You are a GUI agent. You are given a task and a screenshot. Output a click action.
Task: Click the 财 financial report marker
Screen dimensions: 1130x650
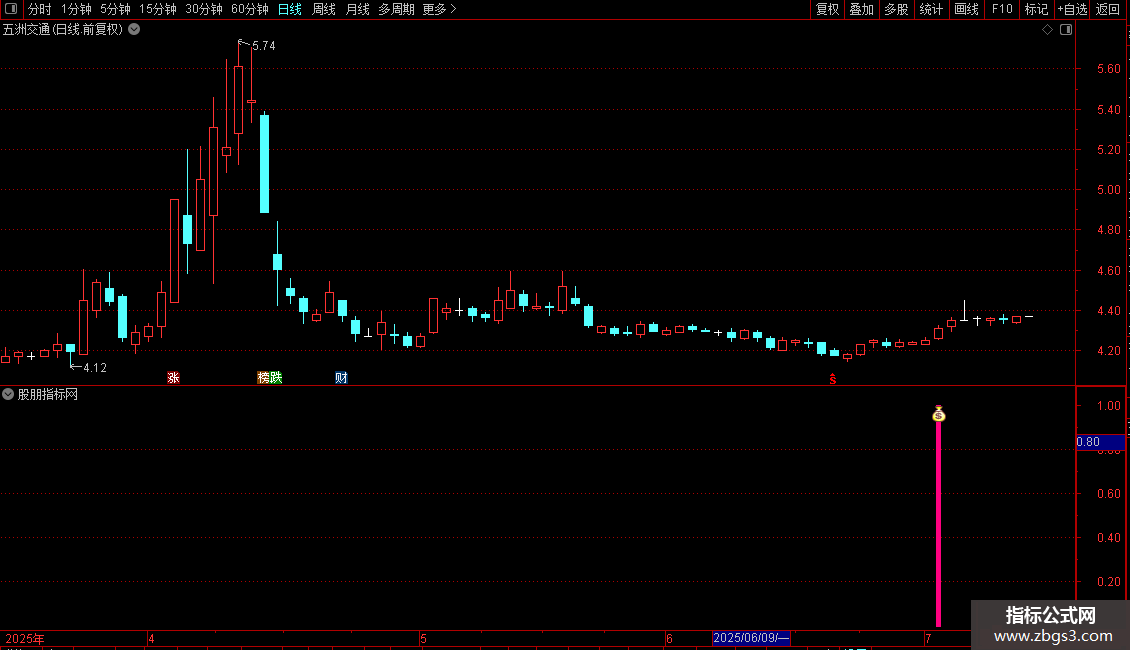pos(342,378)
